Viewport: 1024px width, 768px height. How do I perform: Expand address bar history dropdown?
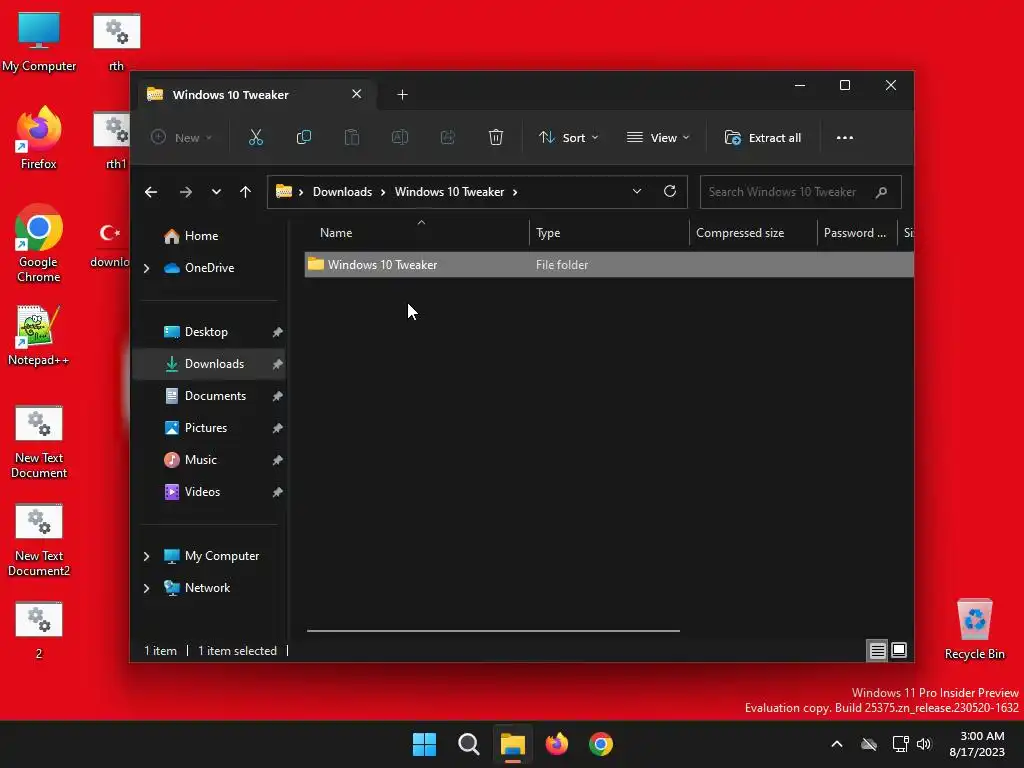pyautogui.click(x=637, y=191)
